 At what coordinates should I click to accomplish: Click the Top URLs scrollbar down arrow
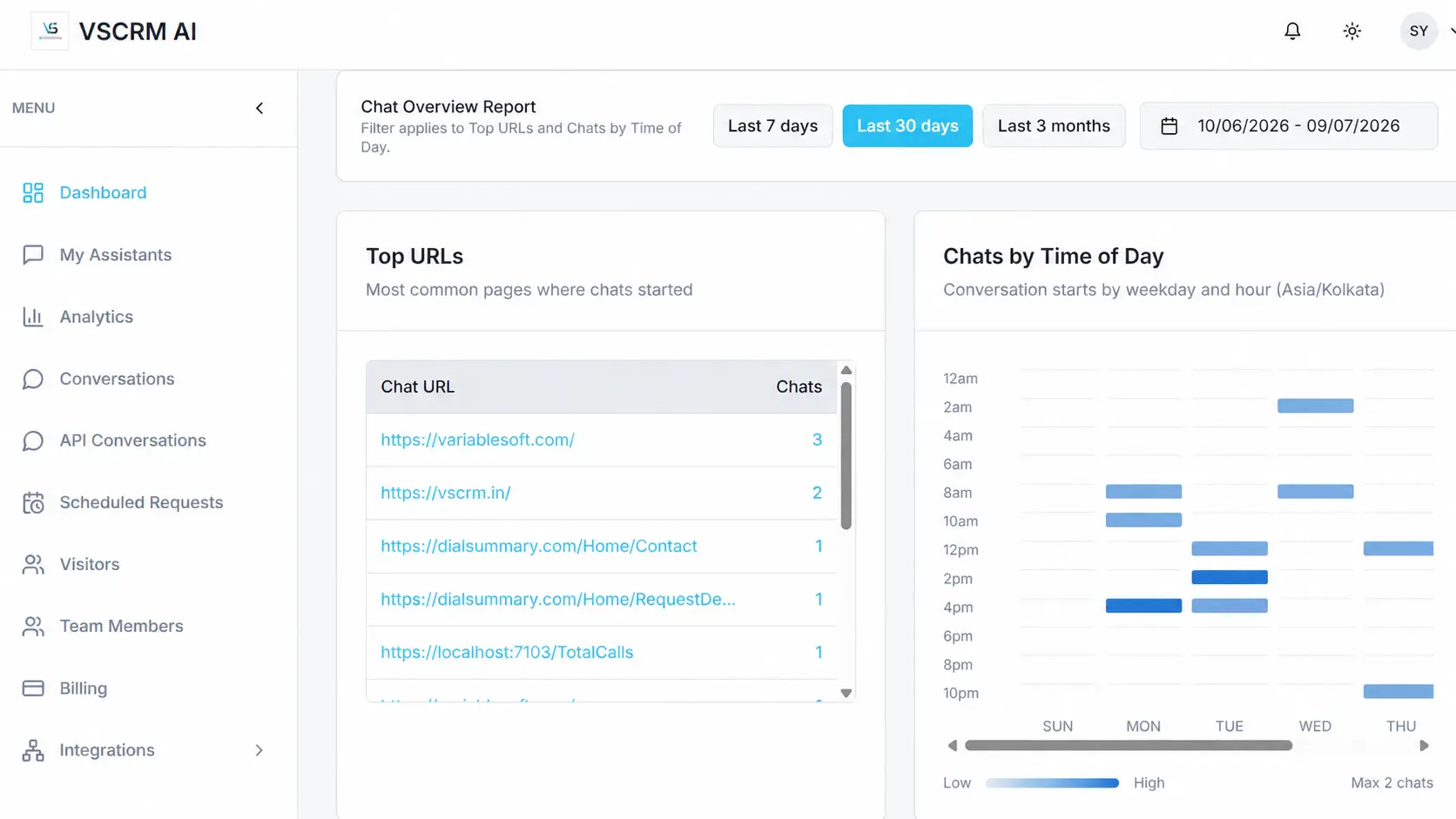click(846, 693)
